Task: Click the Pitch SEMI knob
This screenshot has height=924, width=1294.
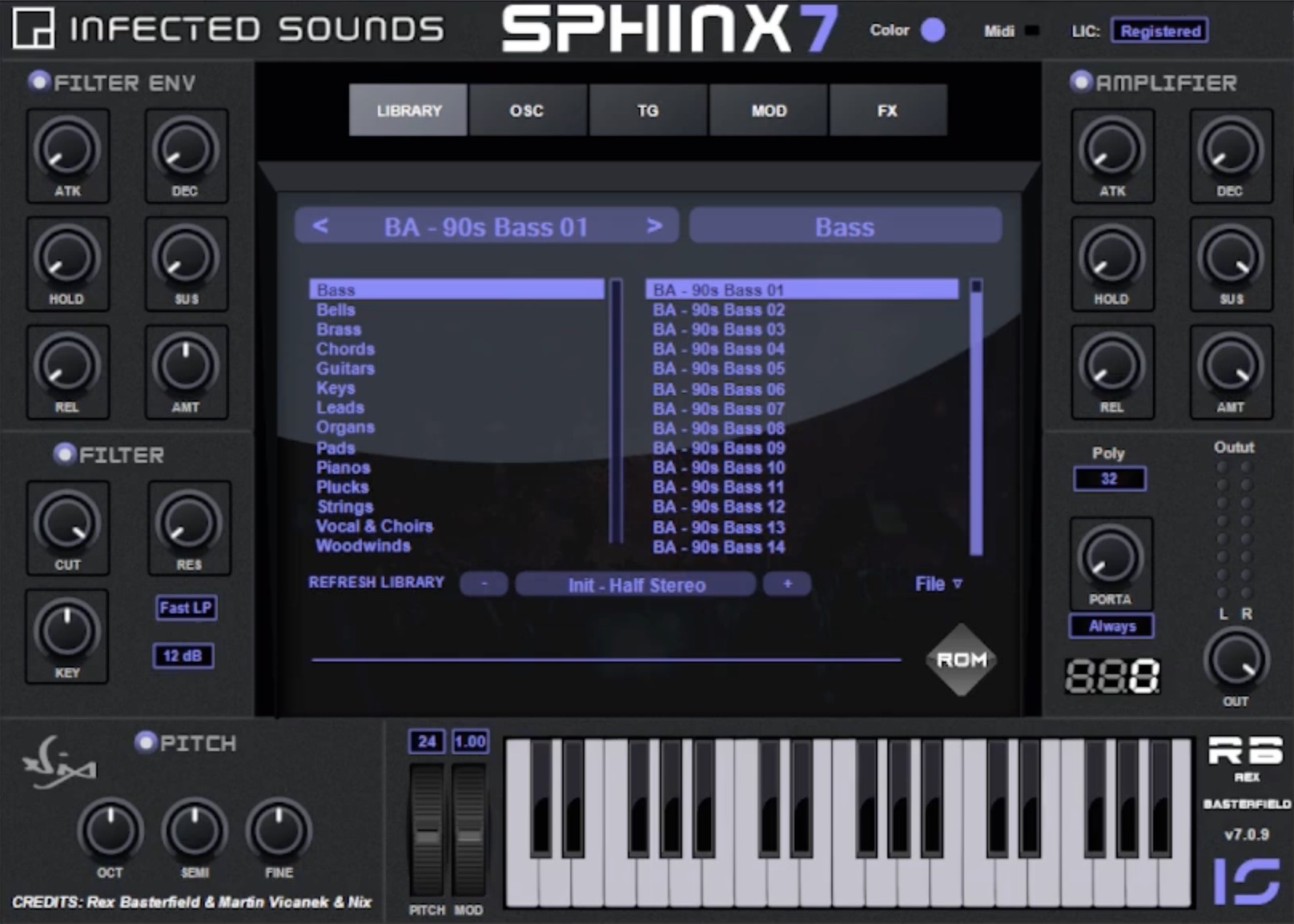Action: click(x=195, y=831)
